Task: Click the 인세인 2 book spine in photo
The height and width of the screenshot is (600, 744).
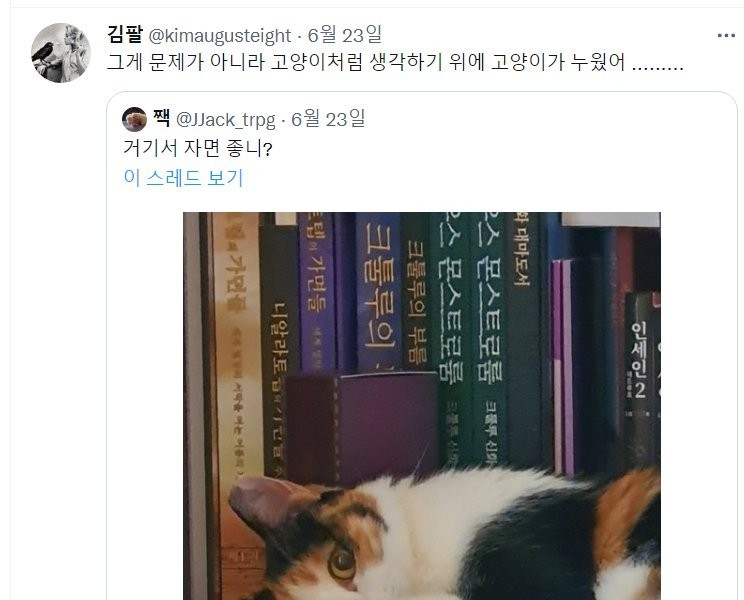Action: [639, 360]
